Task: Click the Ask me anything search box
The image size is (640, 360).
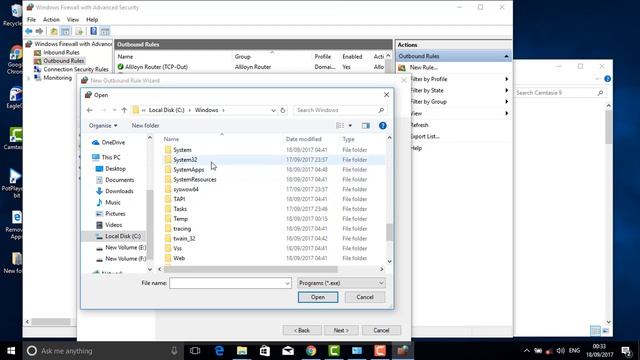Action: click(x=102, y=351)
